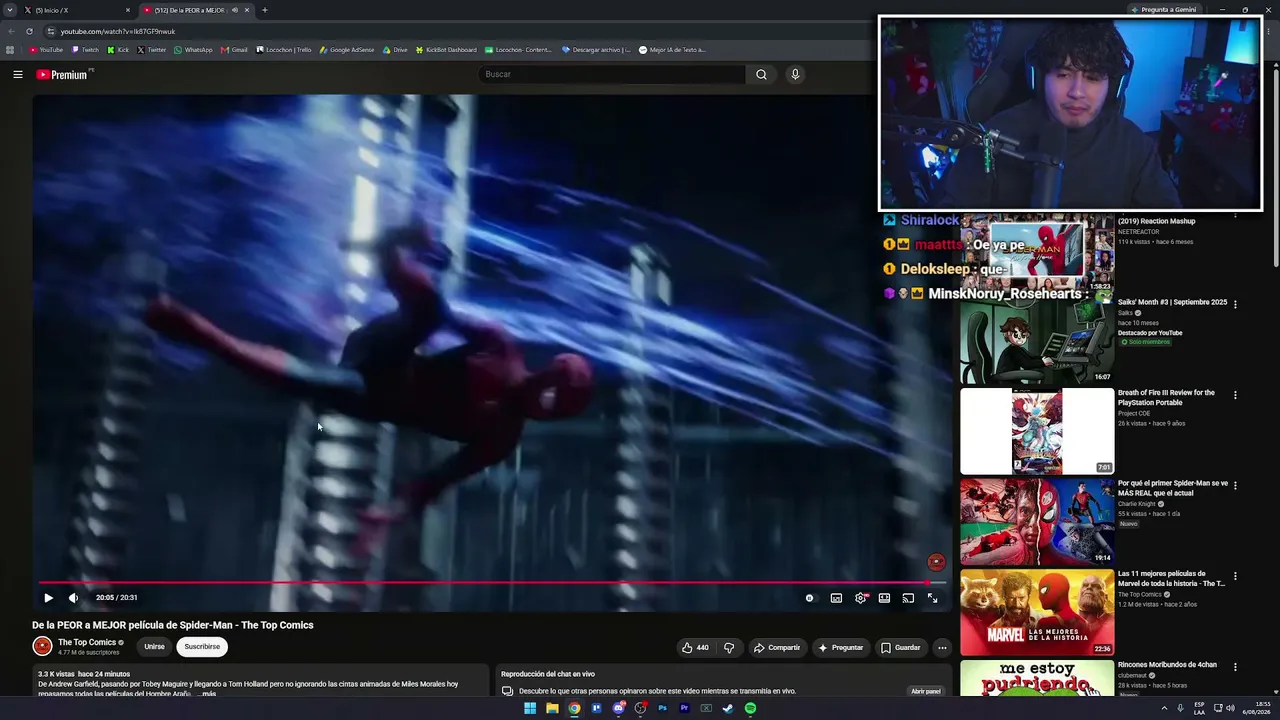Open 'Por qué el primer Spider-Man' video title
Screen dimensions: 1280x720
tap(1173, 488)
